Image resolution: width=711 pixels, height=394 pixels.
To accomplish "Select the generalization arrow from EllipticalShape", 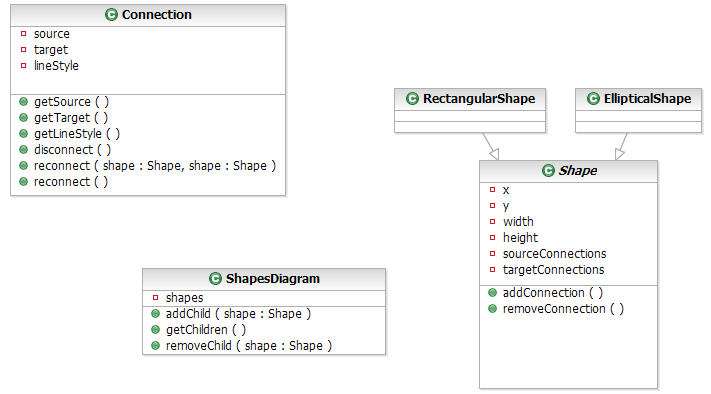I will [622, 146].
